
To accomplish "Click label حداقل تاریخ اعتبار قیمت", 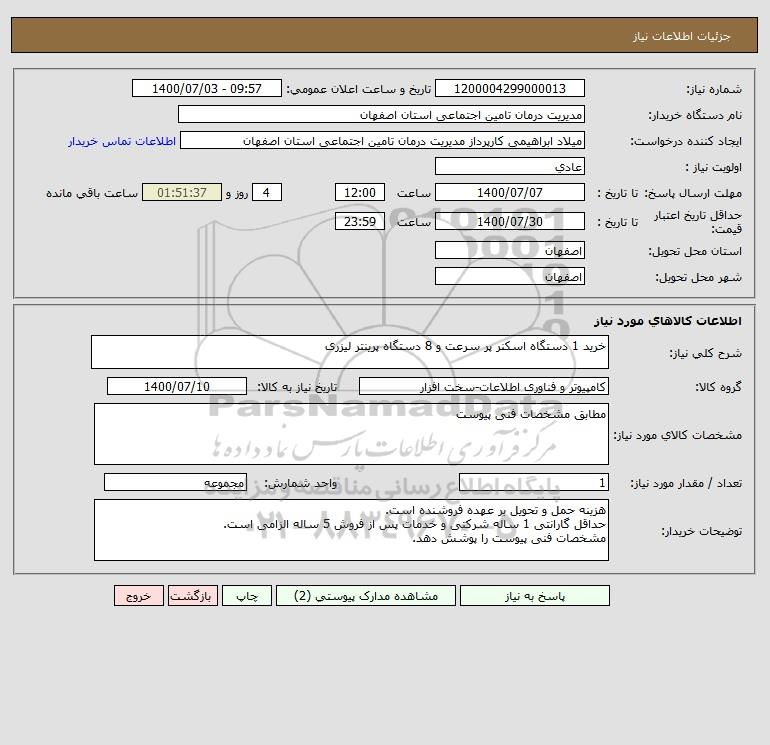I will tap(698, 222).
